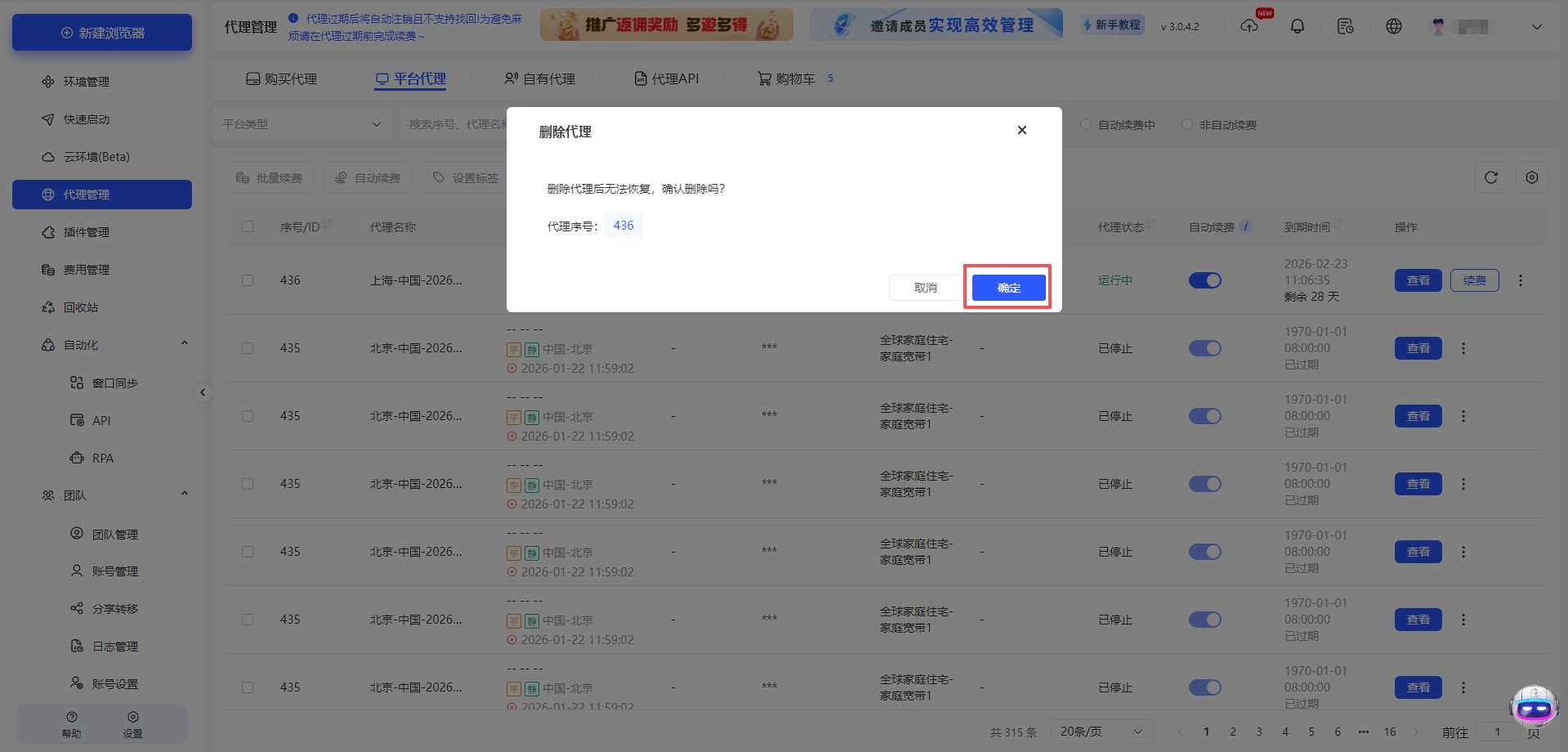Switch to the 自有代理 tab
This screenshot has width=1568, height=752.
(541, 78)
